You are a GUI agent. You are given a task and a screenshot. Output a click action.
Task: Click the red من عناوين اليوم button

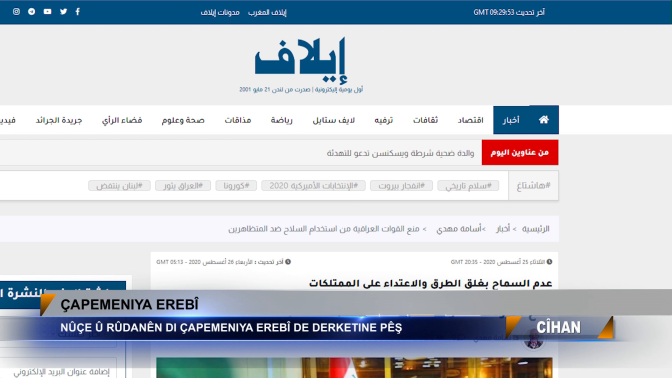click(520, 152)
